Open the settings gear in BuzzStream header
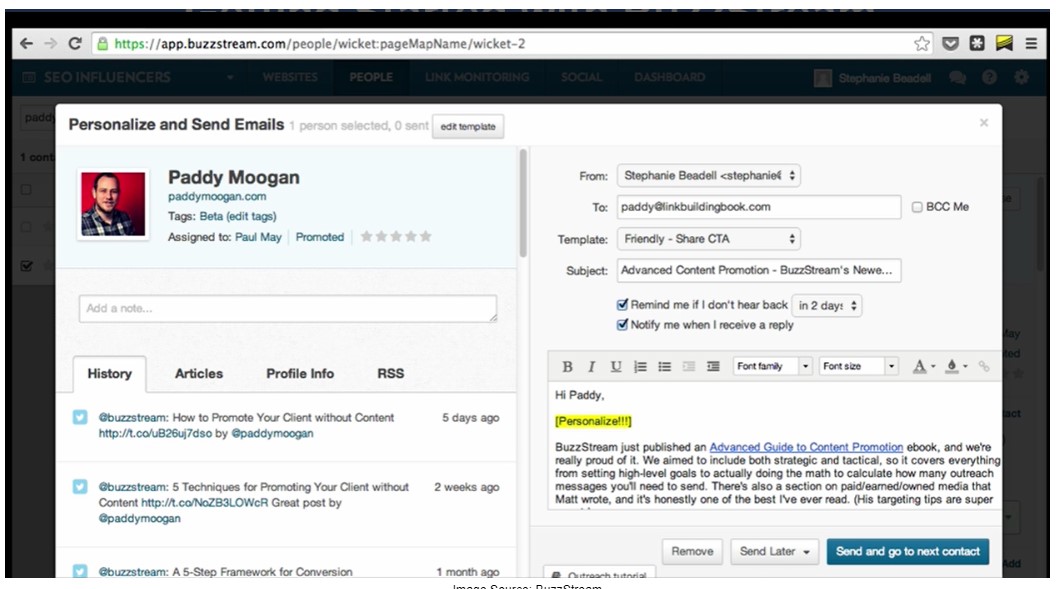 1021,77
